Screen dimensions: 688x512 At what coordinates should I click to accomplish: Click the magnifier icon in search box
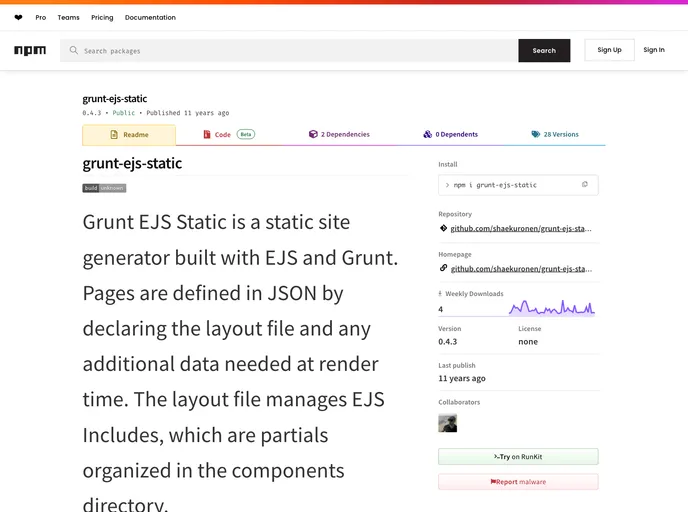(x=74, y=50)
